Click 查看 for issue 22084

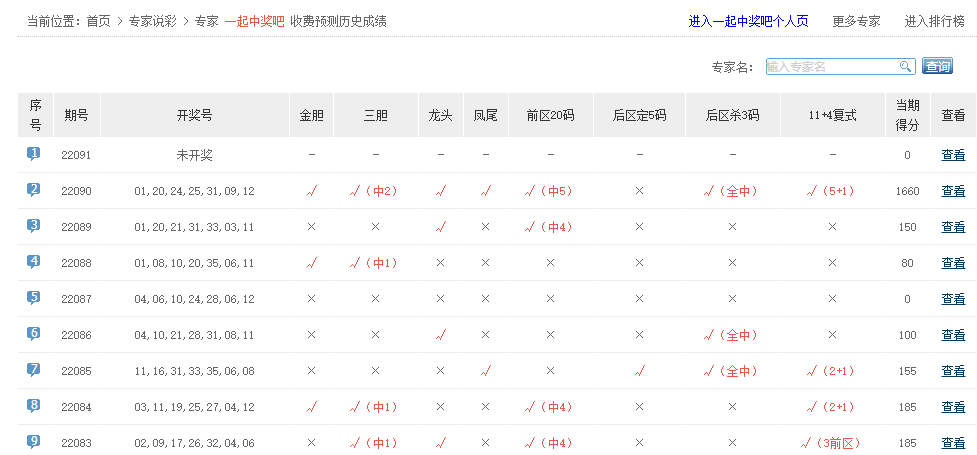click(953, 407)
